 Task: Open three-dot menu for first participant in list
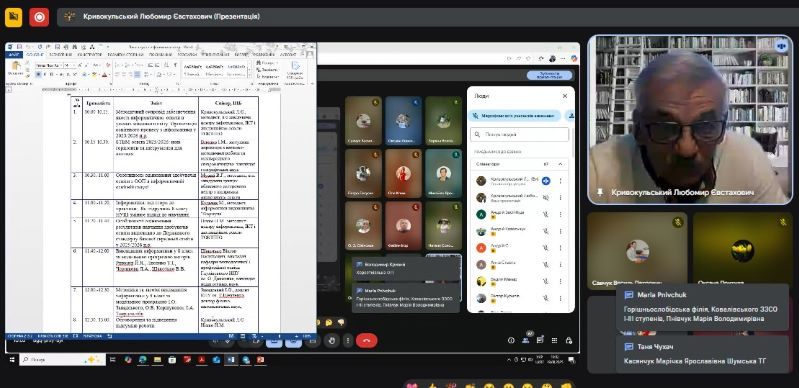(x=561, y=180)
